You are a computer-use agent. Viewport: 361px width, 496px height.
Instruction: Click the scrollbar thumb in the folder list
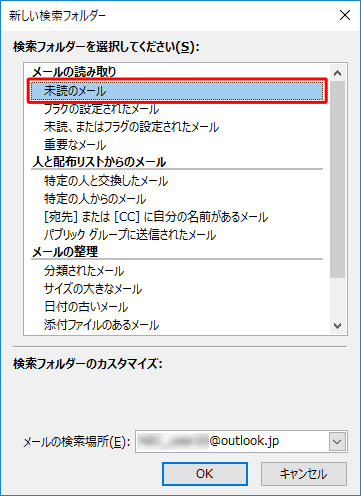(338, 179)
